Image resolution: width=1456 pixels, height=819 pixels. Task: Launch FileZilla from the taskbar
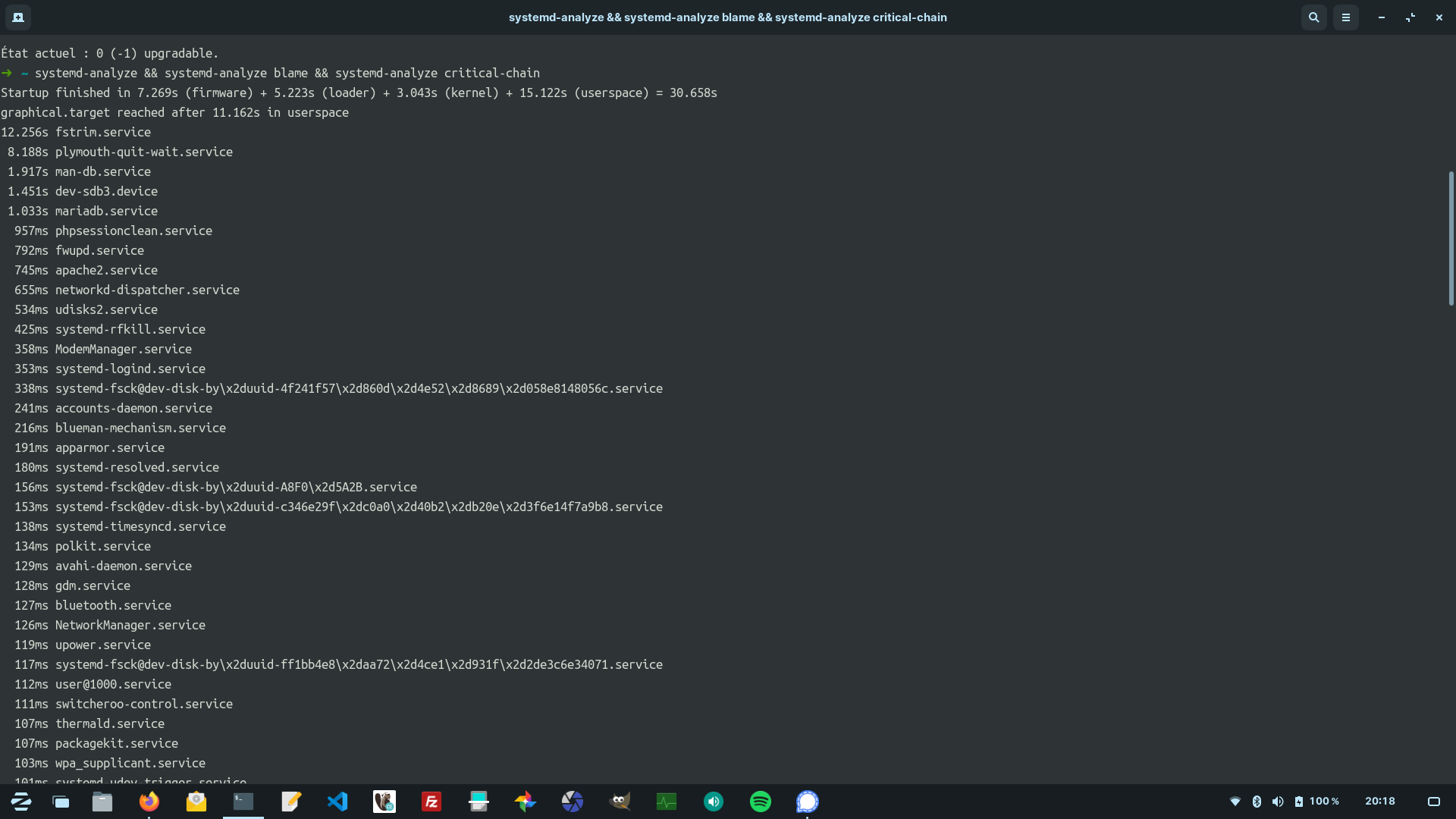tap(431, 802)
